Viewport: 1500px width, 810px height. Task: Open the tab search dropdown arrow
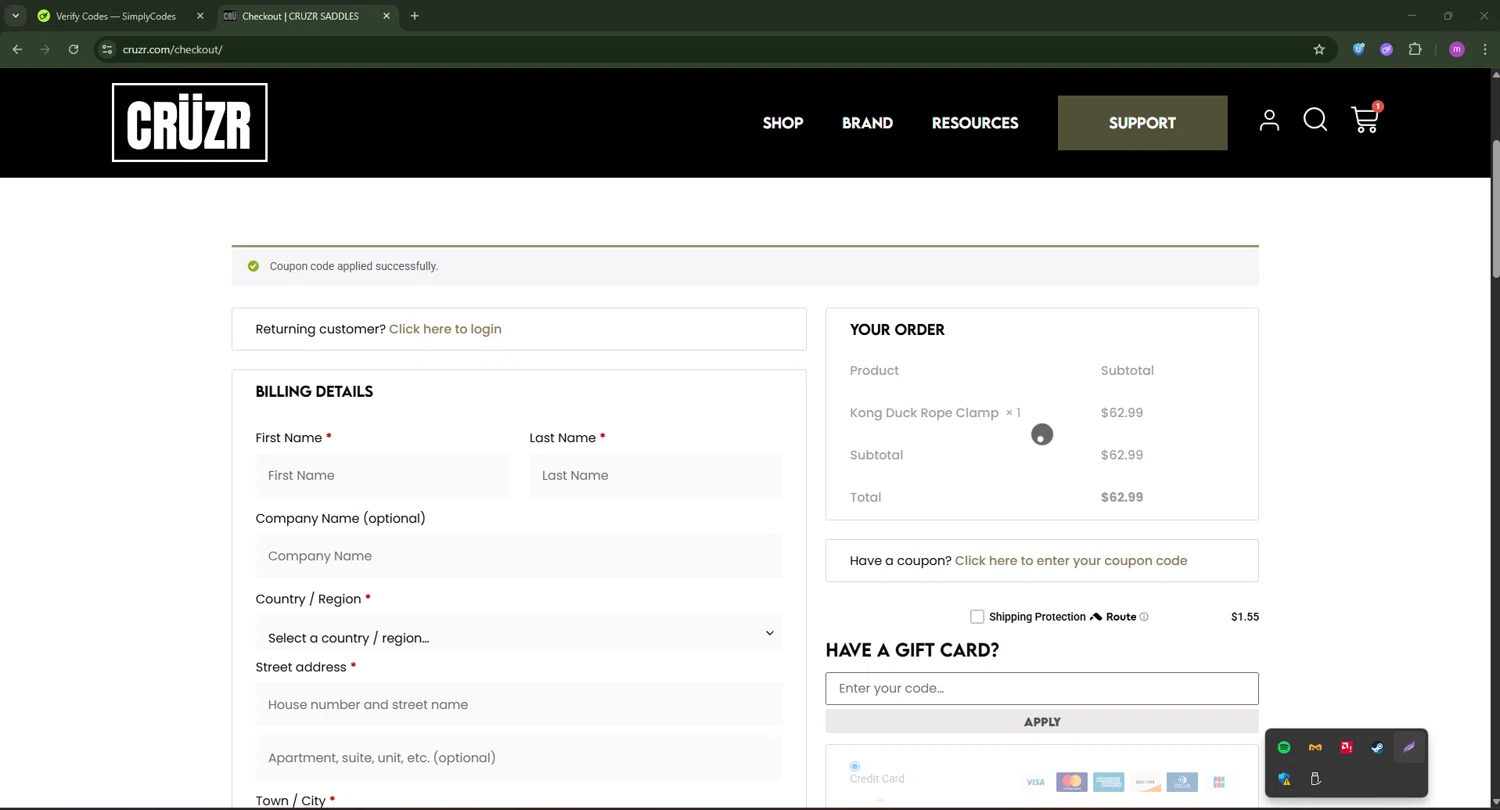15,16
